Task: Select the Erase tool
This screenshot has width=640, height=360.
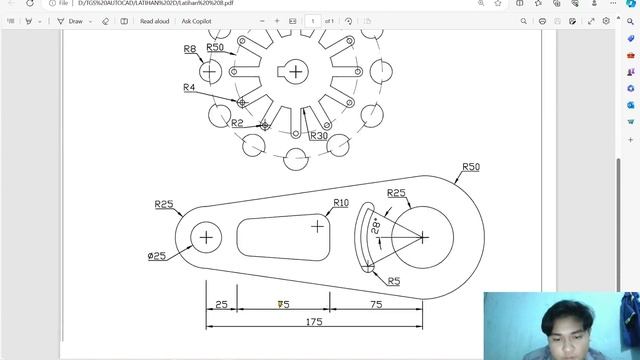Action: click(105, 21)
